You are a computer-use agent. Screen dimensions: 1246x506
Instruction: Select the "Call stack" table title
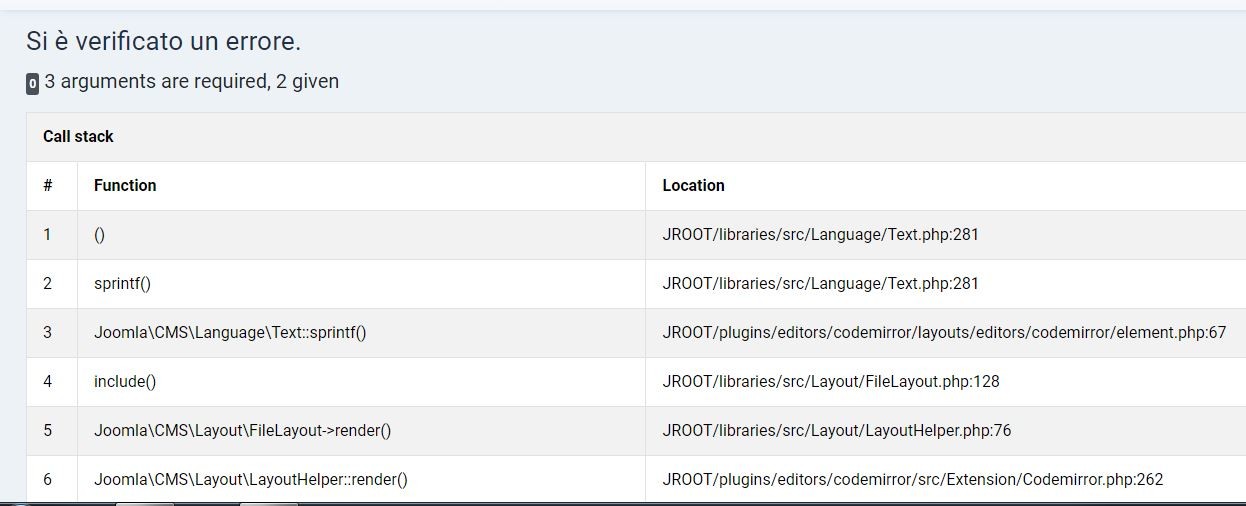pos(78,137)
